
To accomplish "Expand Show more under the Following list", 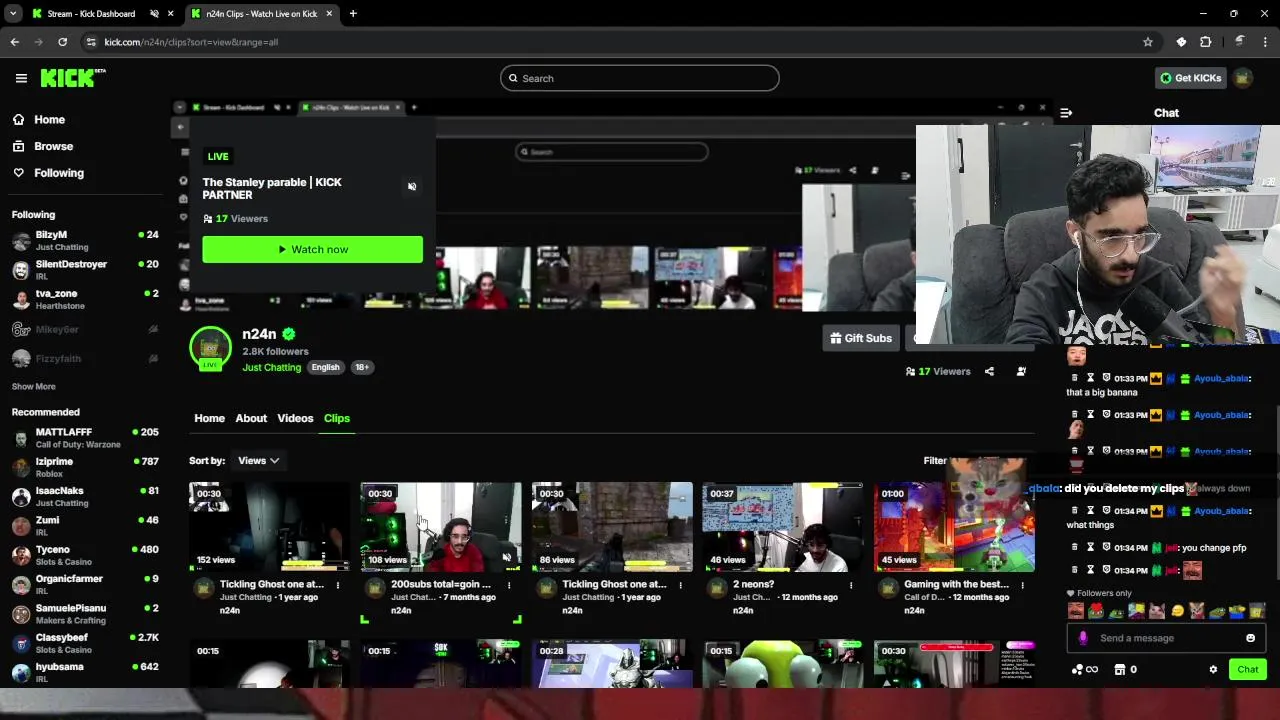I will click(34, 386).
